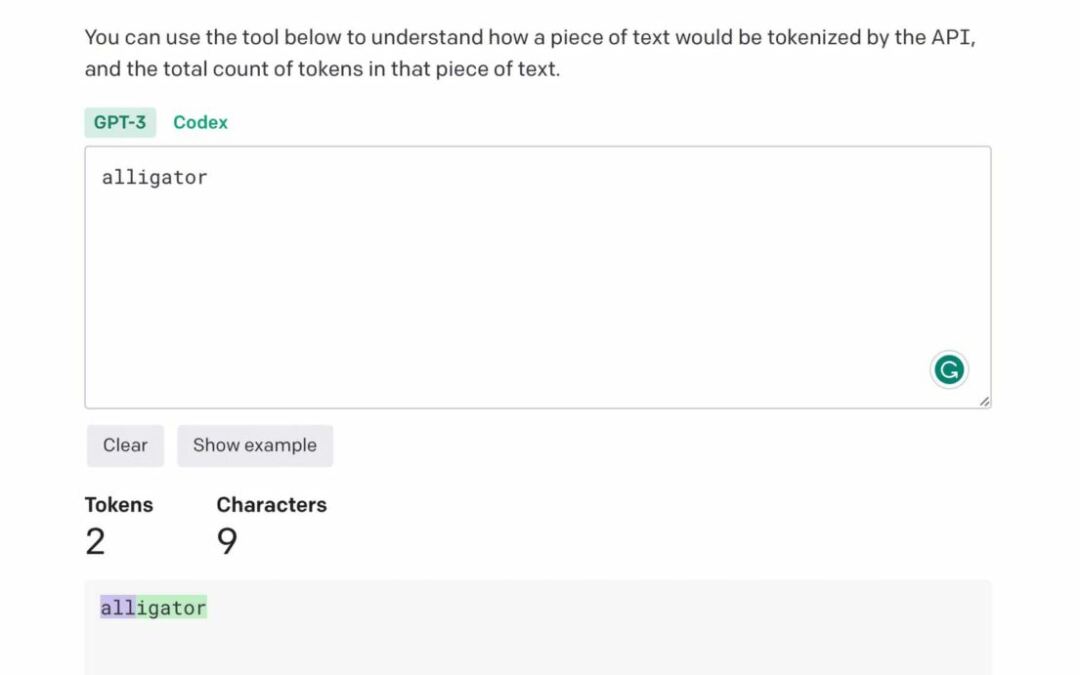Switch to the Codex tab
The width and height of the screenshot is (1080, 675).
(x=200, y=122)
